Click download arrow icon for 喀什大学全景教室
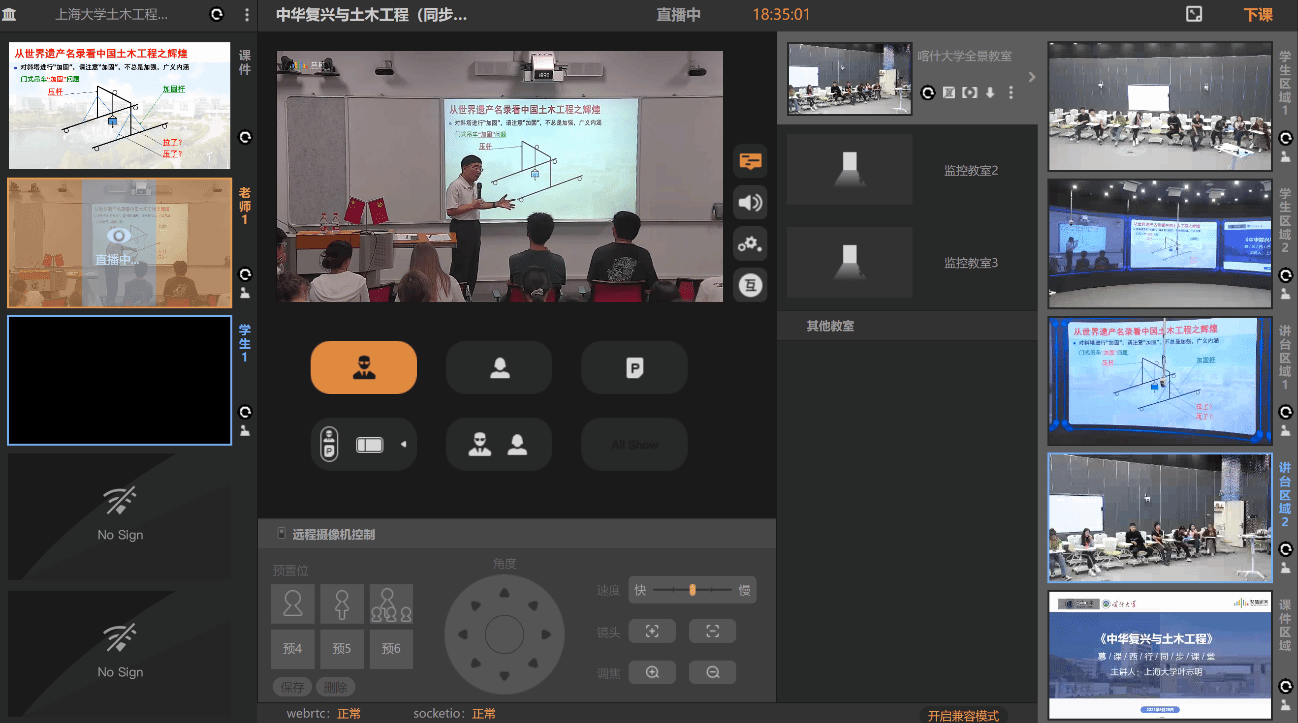Screen dimensions: 1298x723 point(990,93)
